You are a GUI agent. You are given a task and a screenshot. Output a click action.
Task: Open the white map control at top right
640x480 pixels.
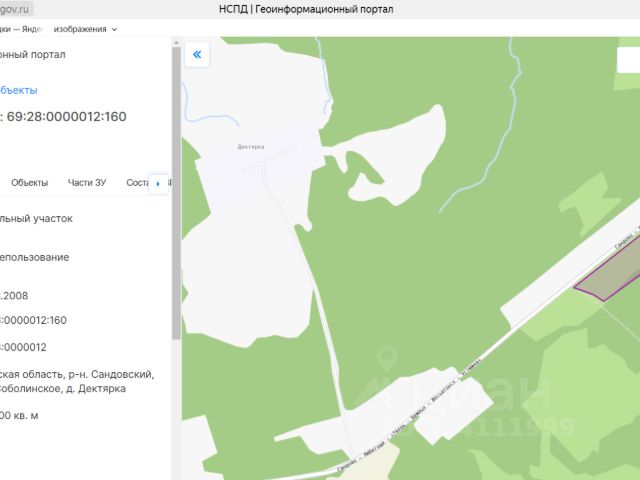tap(628, 60)
